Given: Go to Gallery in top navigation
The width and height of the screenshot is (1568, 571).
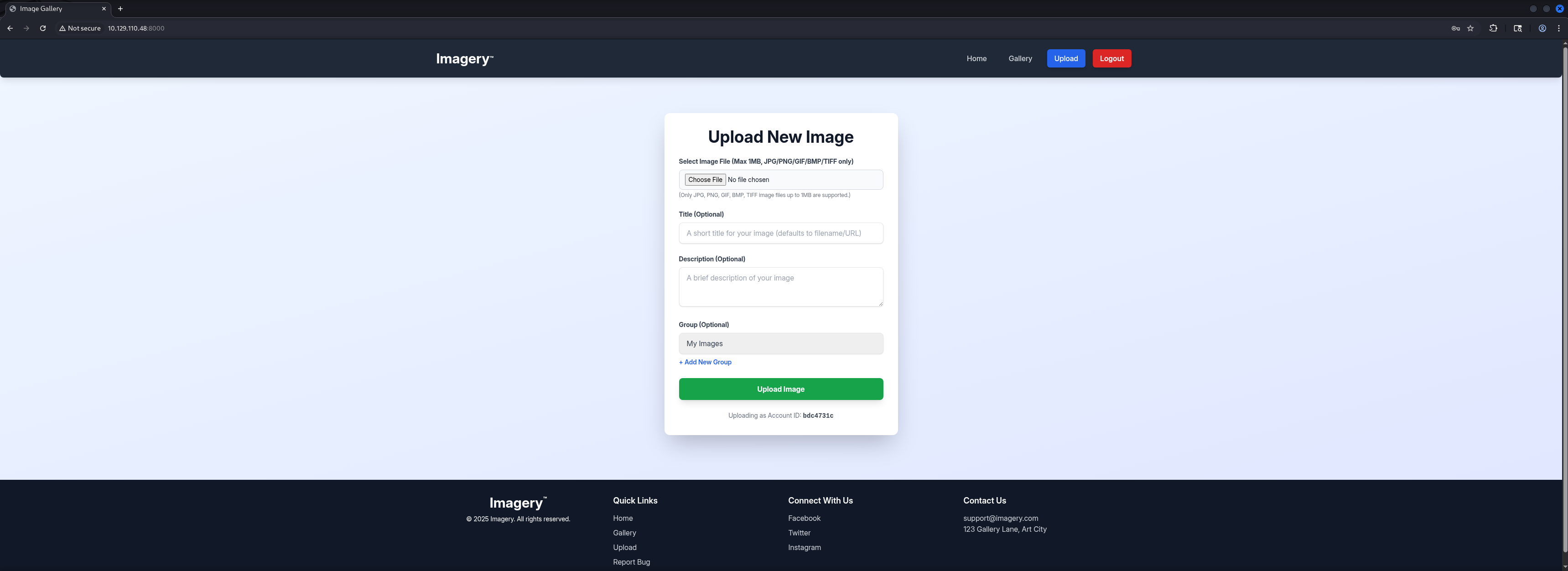Looking at the screenshot, I should [1020, 58].
